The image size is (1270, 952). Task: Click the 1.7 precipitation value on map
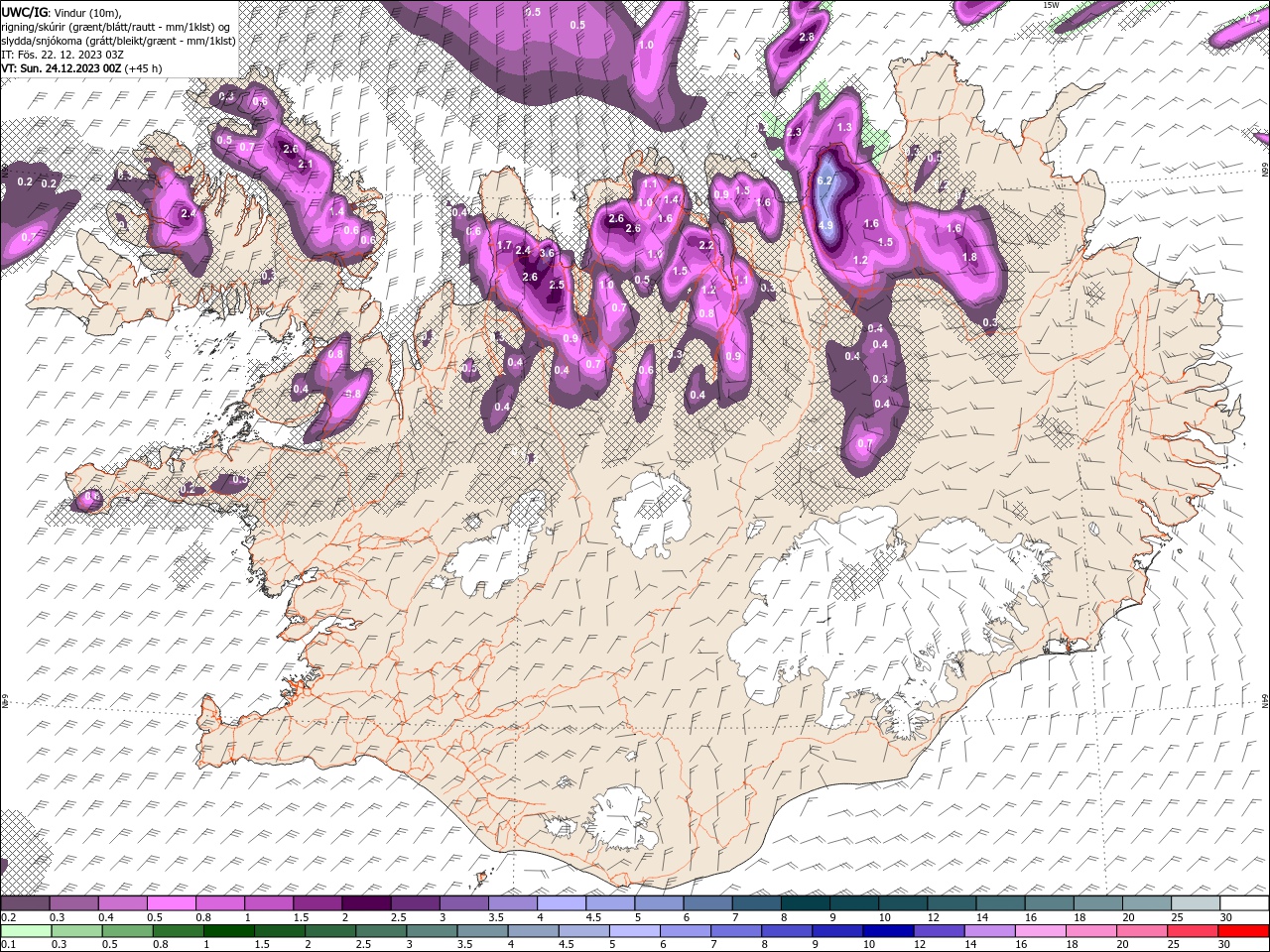504,246
